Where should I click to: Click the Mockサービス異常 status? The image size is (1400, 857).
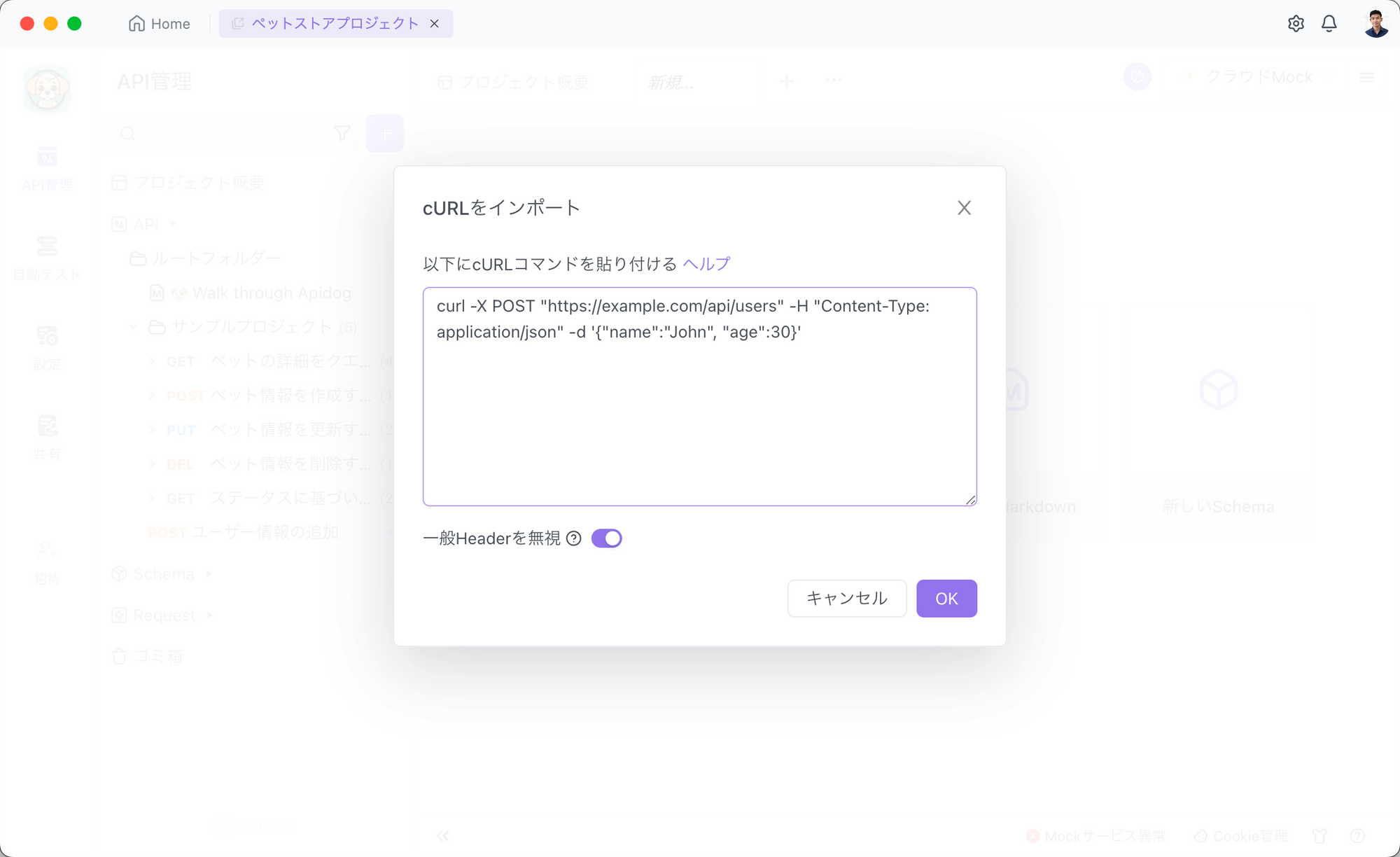coord(1095,836)
